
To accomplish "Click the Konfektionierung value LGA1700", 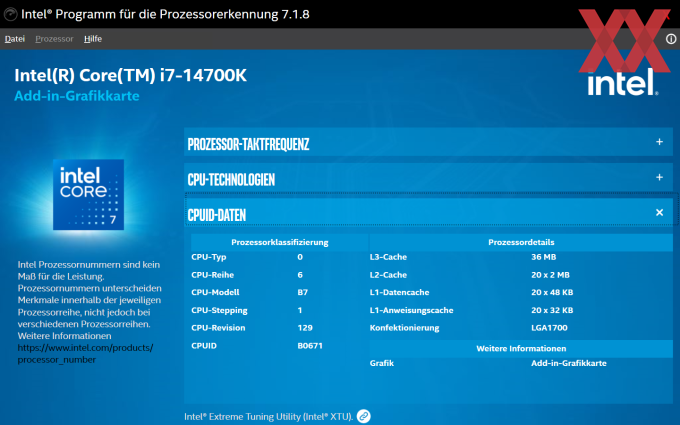I will coord(549,328).
